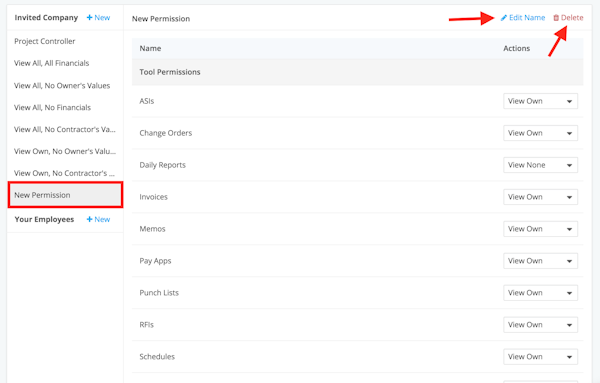Click the Name column header
The height and width of the screenshot is (383, 600).
150,48
